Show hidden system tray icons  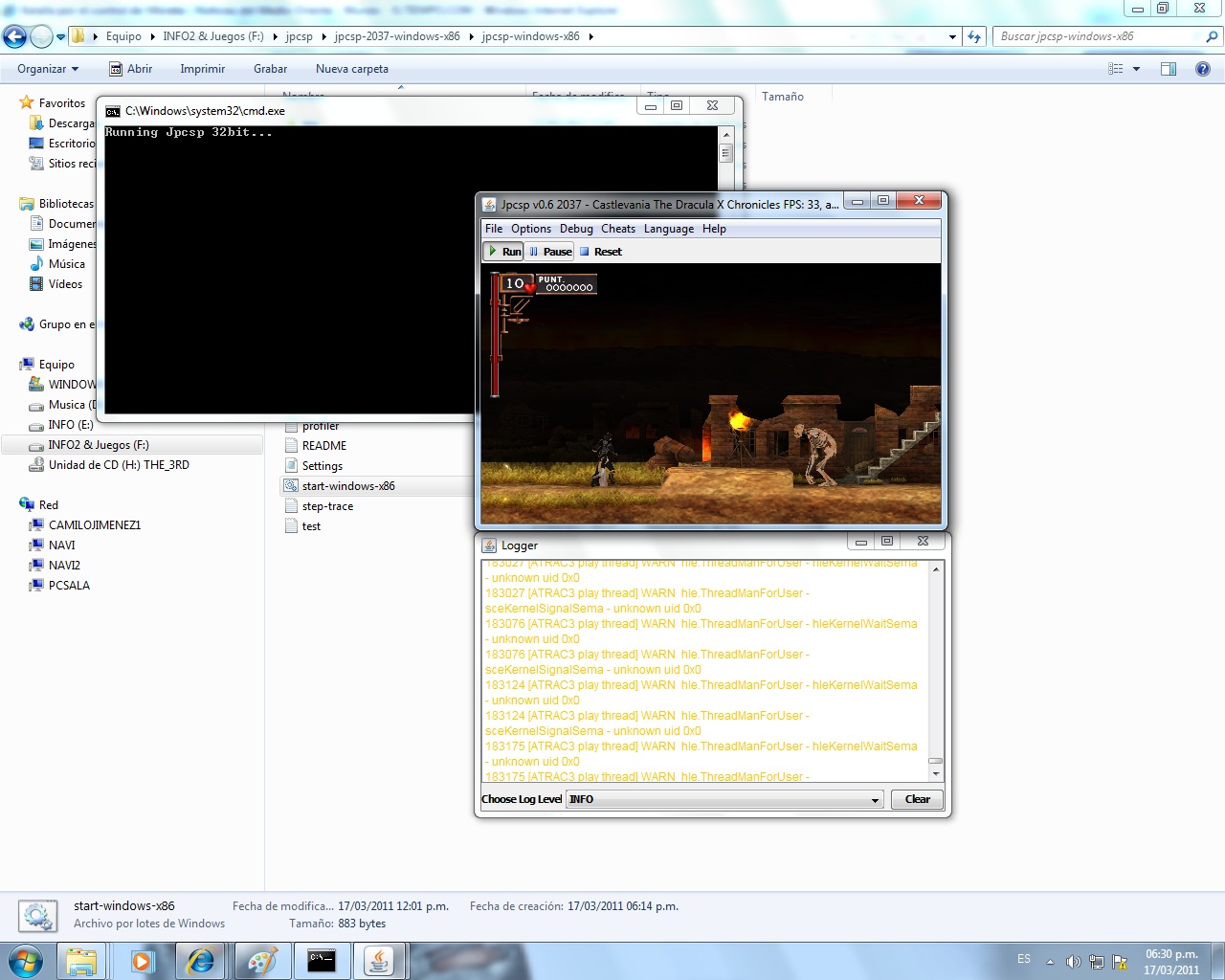(x=1050, y=962)
